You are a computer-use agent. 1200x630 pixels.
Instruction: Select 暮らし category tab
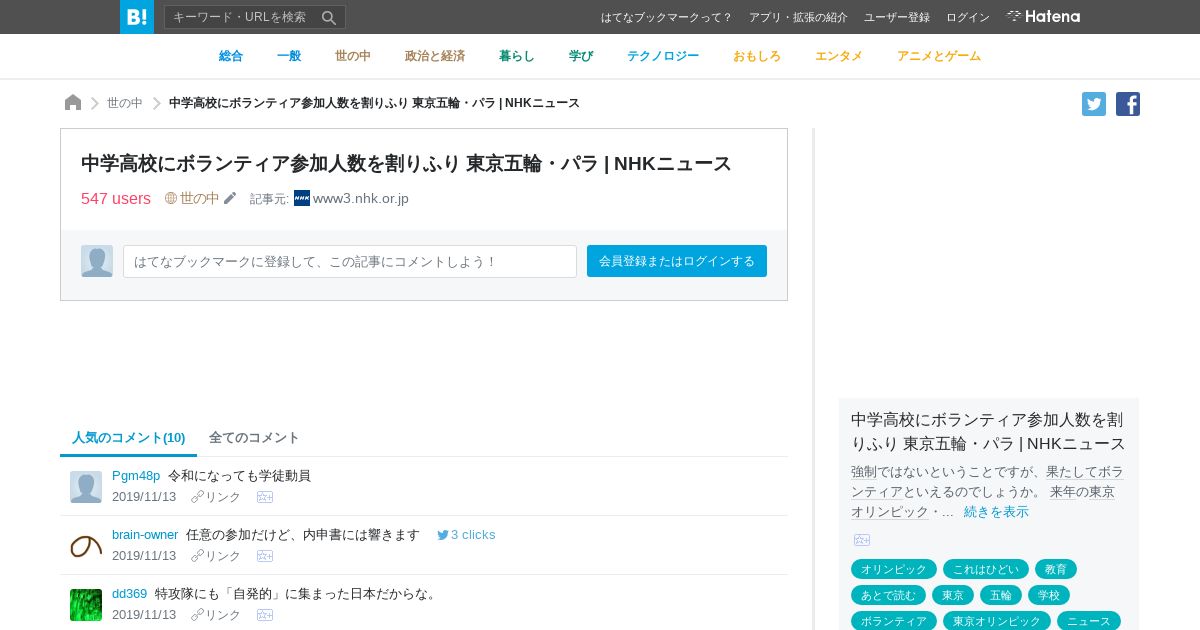coord(517,56)
